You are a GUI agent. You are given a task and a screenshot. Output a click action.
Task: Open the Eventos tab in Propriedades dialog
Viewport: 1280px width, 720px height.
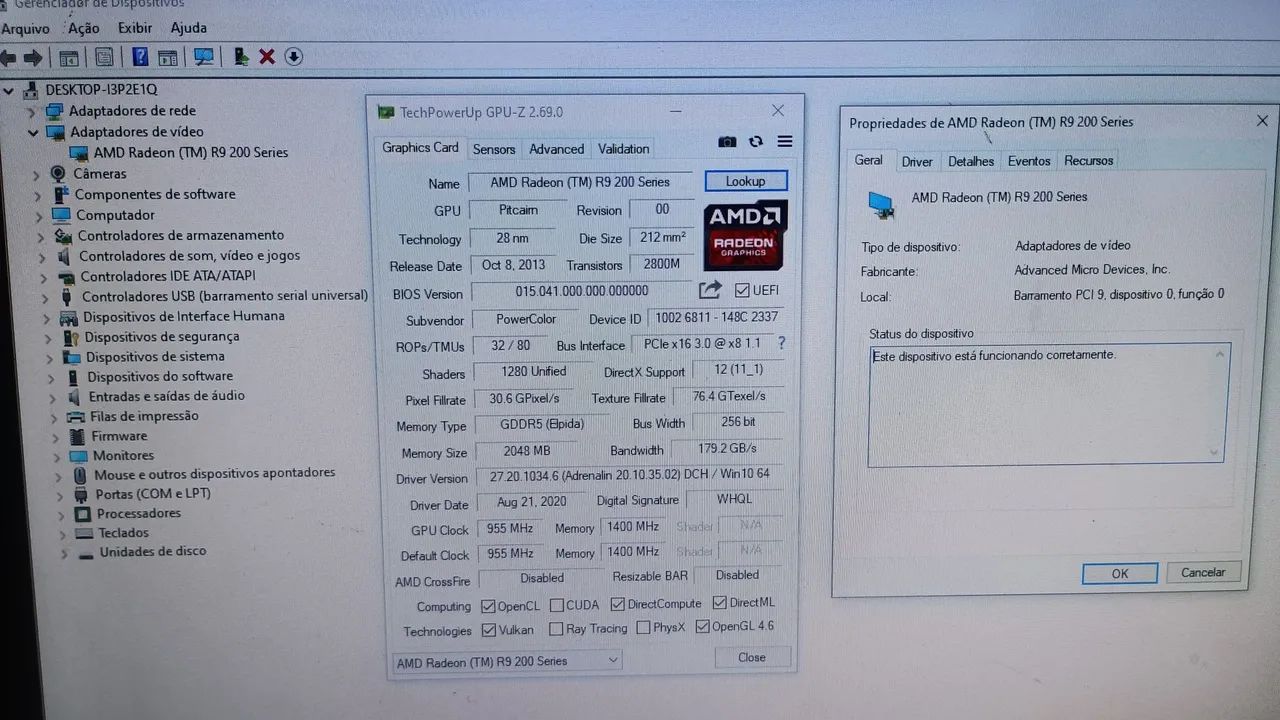coord(1029,161)
